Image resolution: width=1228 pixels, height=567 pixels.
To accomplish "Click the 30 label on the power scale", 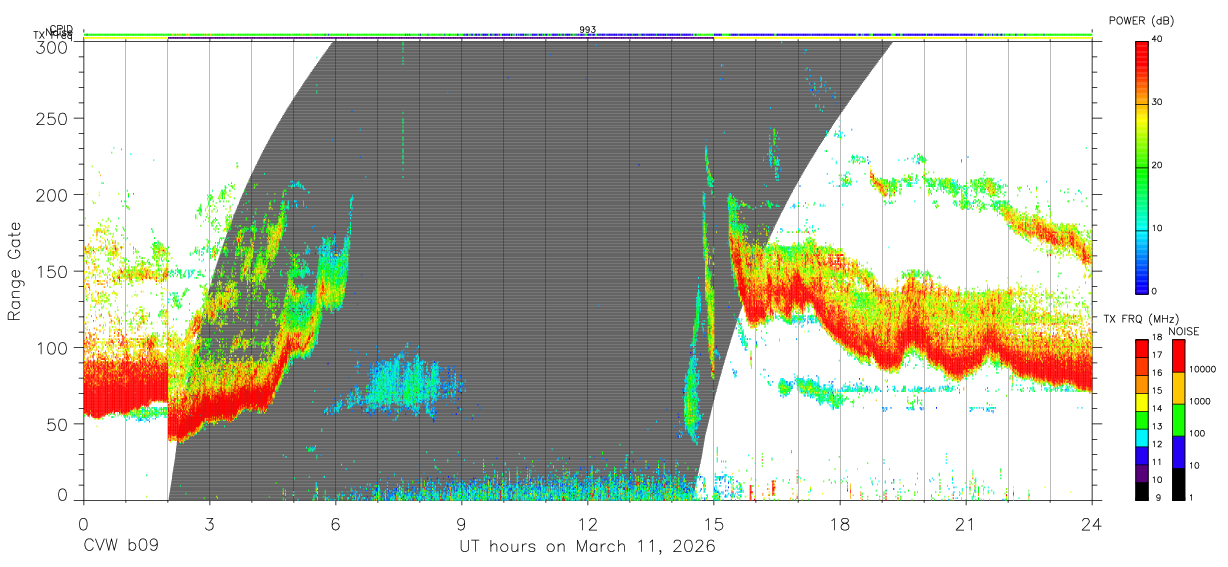I will point(1158,102).
